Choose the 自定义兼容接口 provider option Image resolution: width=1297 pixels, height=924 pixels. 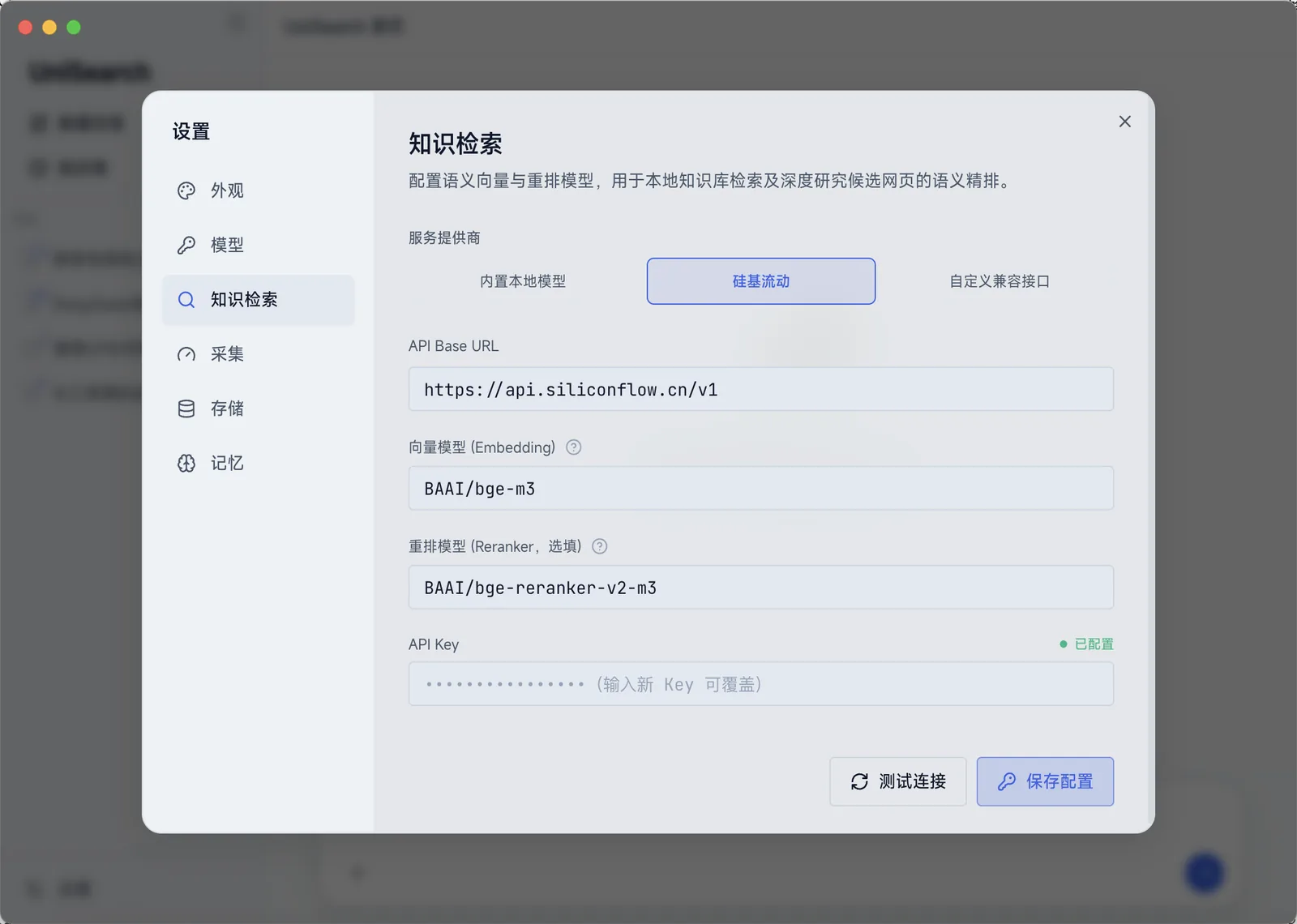(x=1000, y=281)
